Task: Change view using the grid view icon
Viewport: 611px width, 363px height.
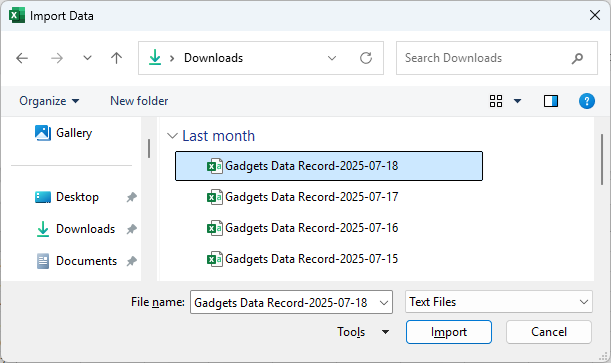Action: (496, 101)
